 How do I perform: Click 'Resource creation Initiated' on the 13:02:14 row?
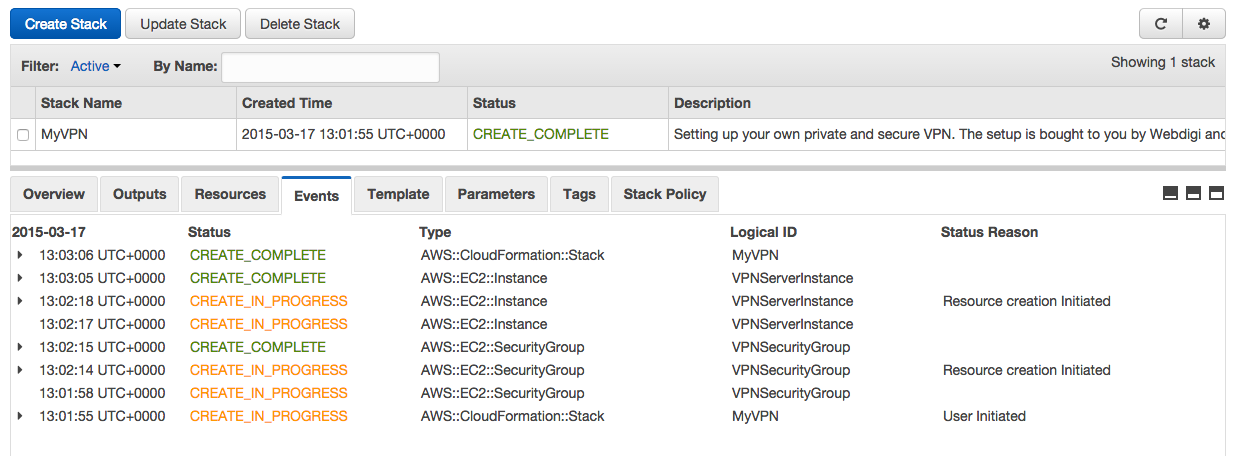(x=1027, y=370)
